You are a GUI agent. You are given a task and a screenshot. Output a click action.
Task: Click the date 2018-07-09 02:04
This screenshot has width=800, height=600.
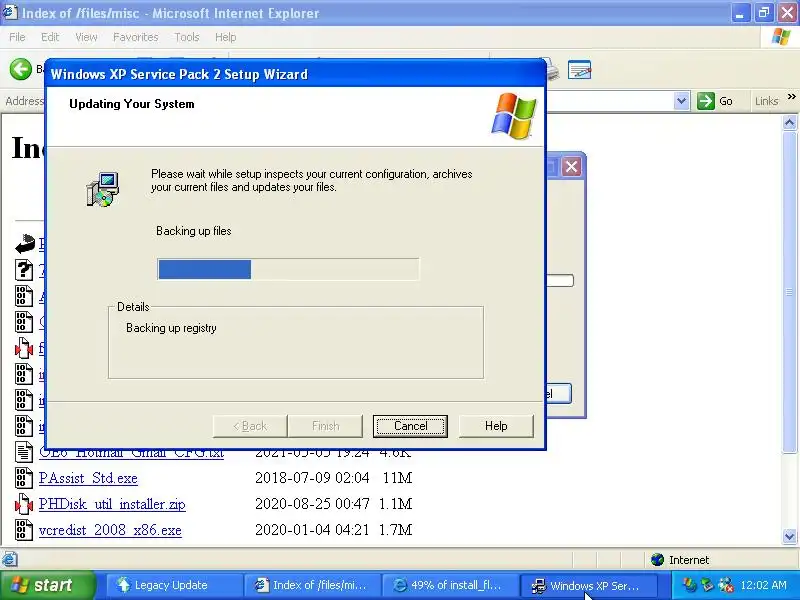point(312,478)
